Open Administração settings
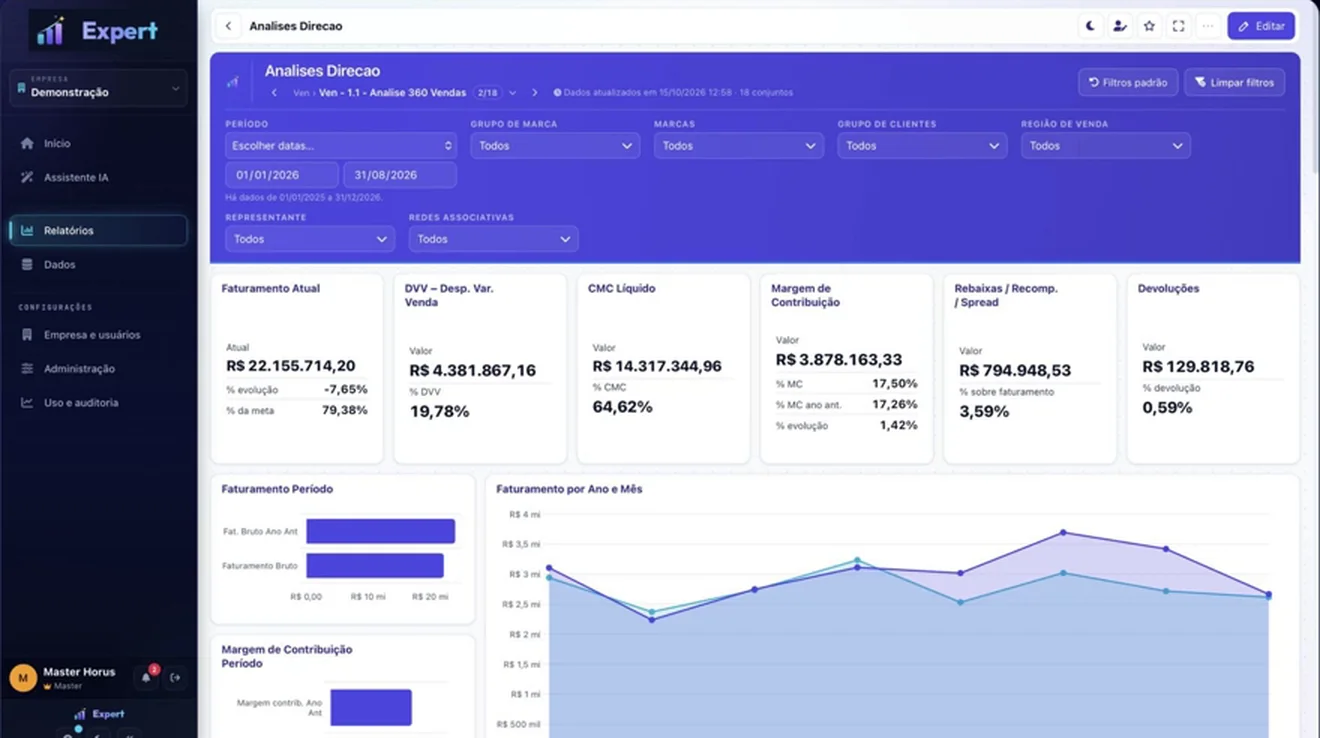The image size is (1320, 738). click(x=98, y=369)
